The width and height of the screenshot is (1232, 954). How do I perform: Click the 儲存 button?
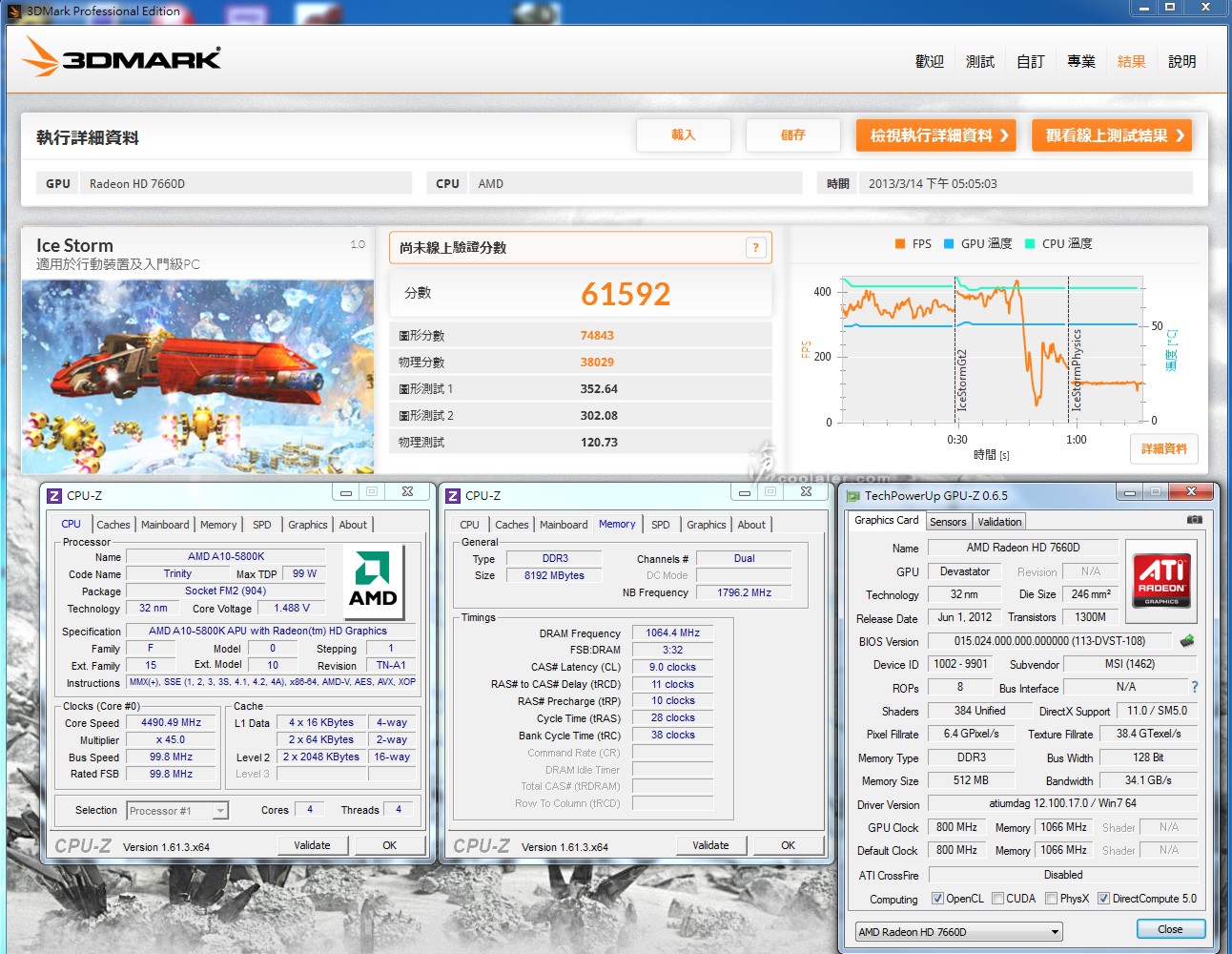pyautogui.click(x=793, y=135)
